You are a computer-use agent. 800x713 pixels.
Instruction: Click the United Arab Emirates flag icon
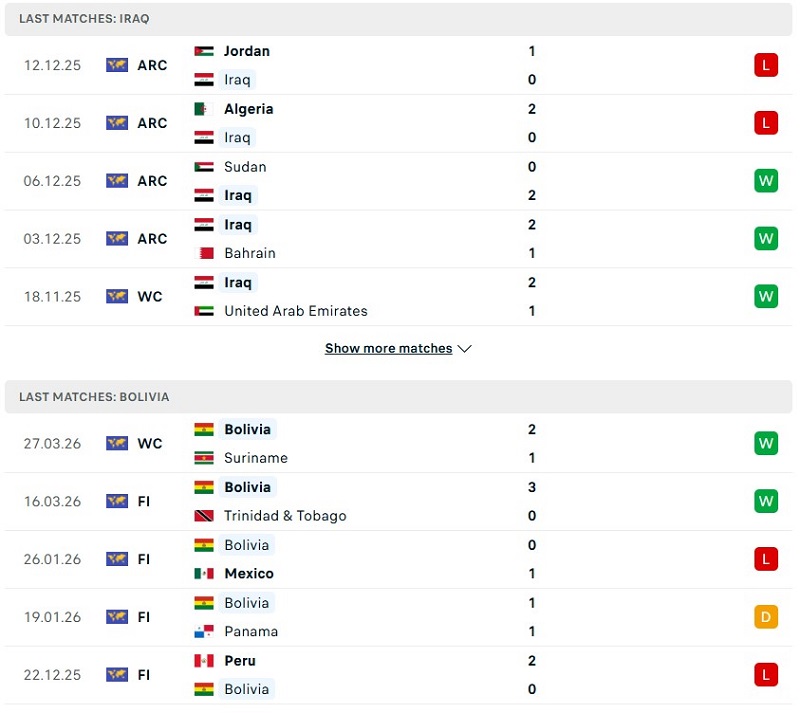(x=204, y=311)
